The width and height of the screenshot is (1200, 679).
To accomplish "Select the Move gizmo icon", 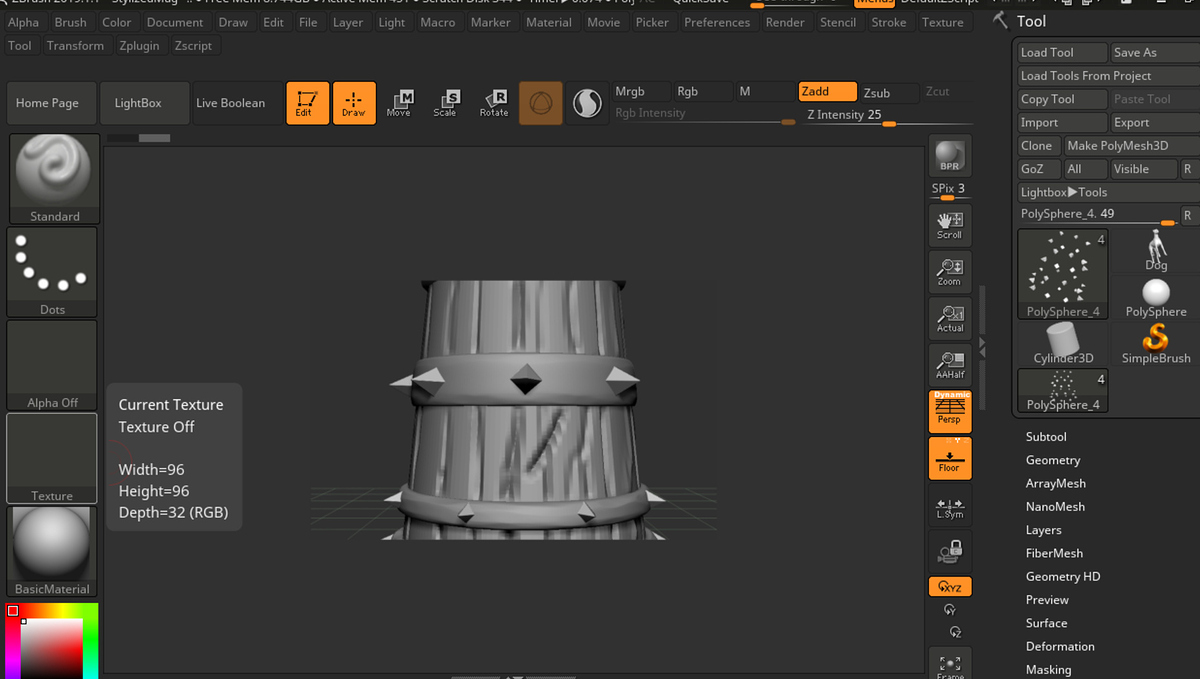I will [x=399, y=103].
